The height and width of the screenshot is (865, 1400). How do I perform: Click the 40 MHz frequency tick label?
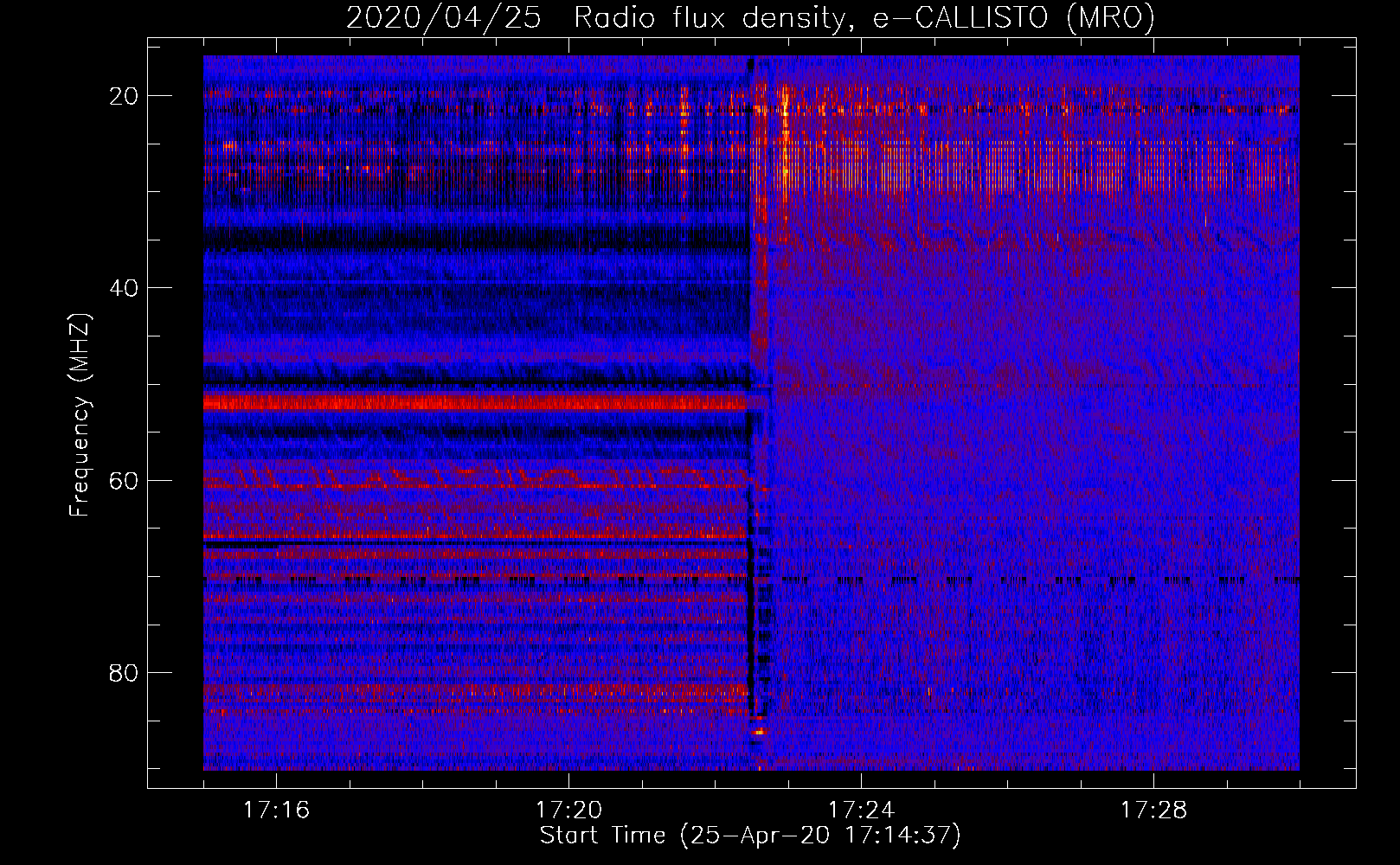pyautogui.click(x=125, y=288)
